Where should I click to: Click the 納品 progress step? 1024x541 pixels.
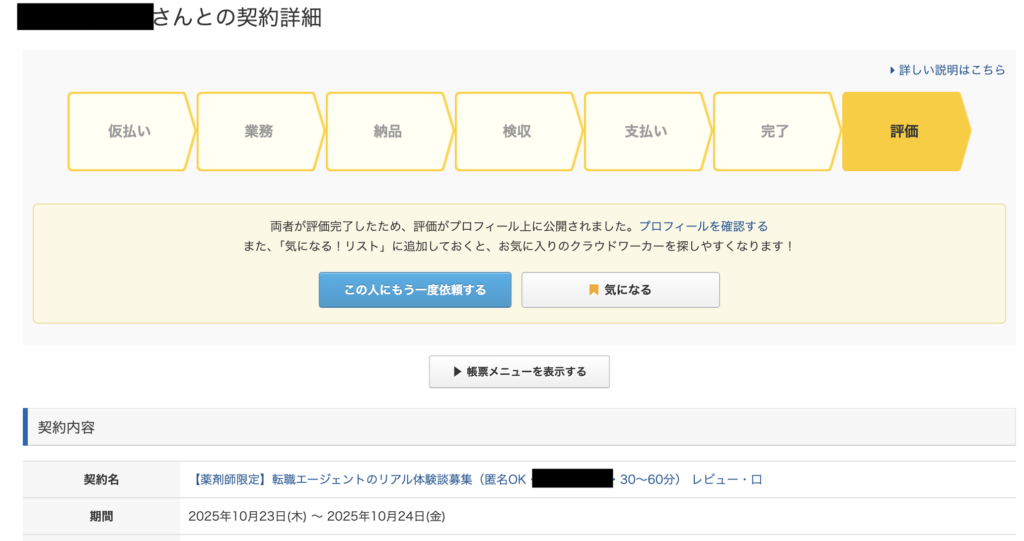click(x=388, y=132)
